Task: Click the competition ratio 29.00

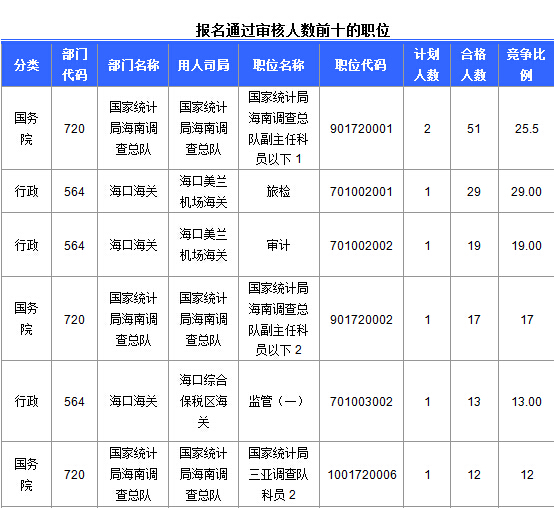Action: 526,192
